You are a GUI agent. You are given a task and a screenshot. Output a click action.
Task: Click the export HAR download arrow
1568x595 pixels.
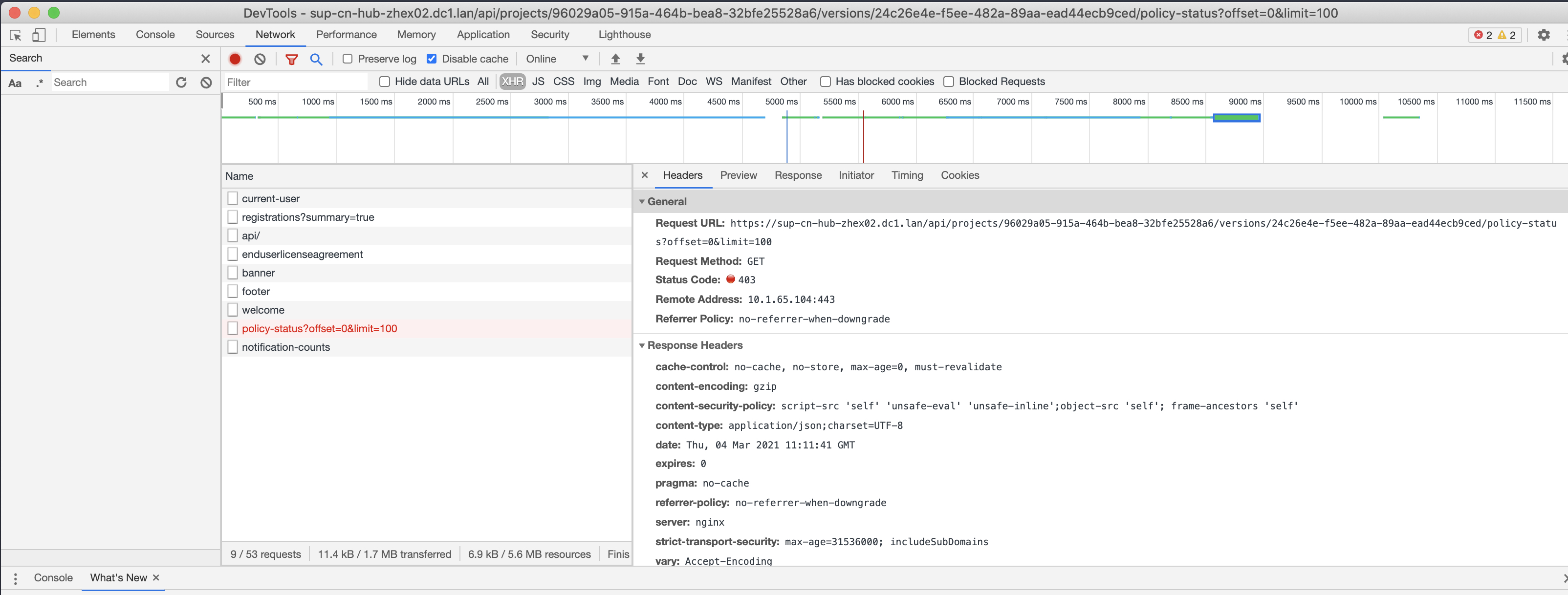640,59
